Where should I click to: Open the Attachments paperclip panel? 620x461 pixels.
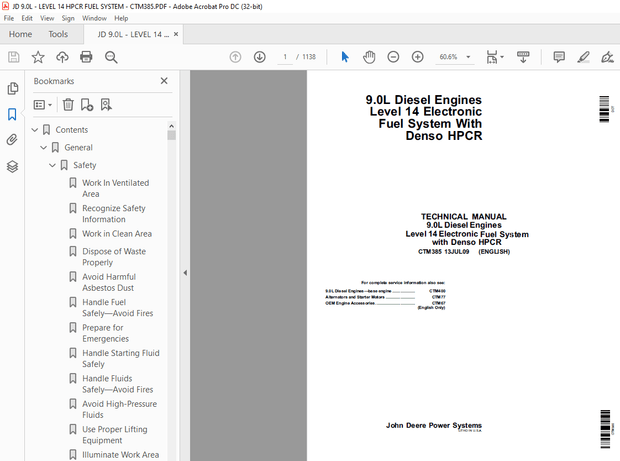tap(12, 140)
